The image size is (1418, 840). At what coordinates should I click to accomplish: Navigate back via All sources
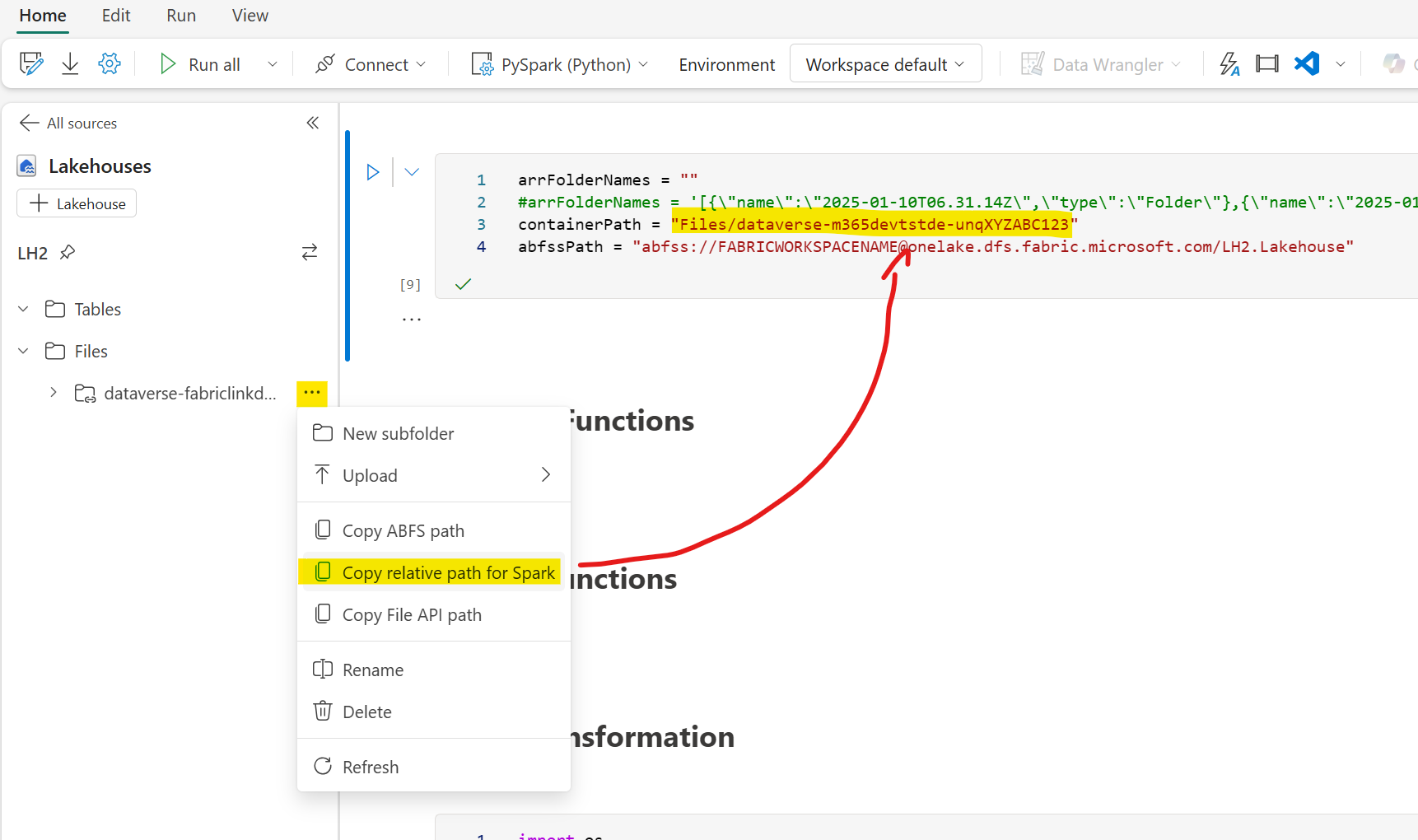pyautogui.click(x=68, y=123)
